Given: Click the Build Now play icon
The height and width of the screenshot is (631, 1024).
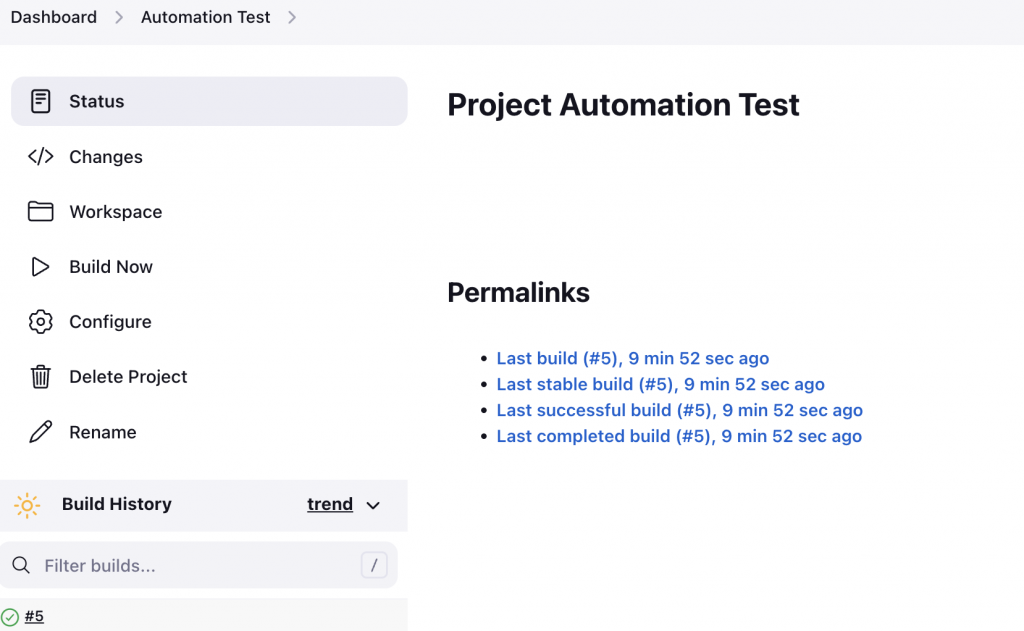Looking at the screenshot, I should pos(40,267).
